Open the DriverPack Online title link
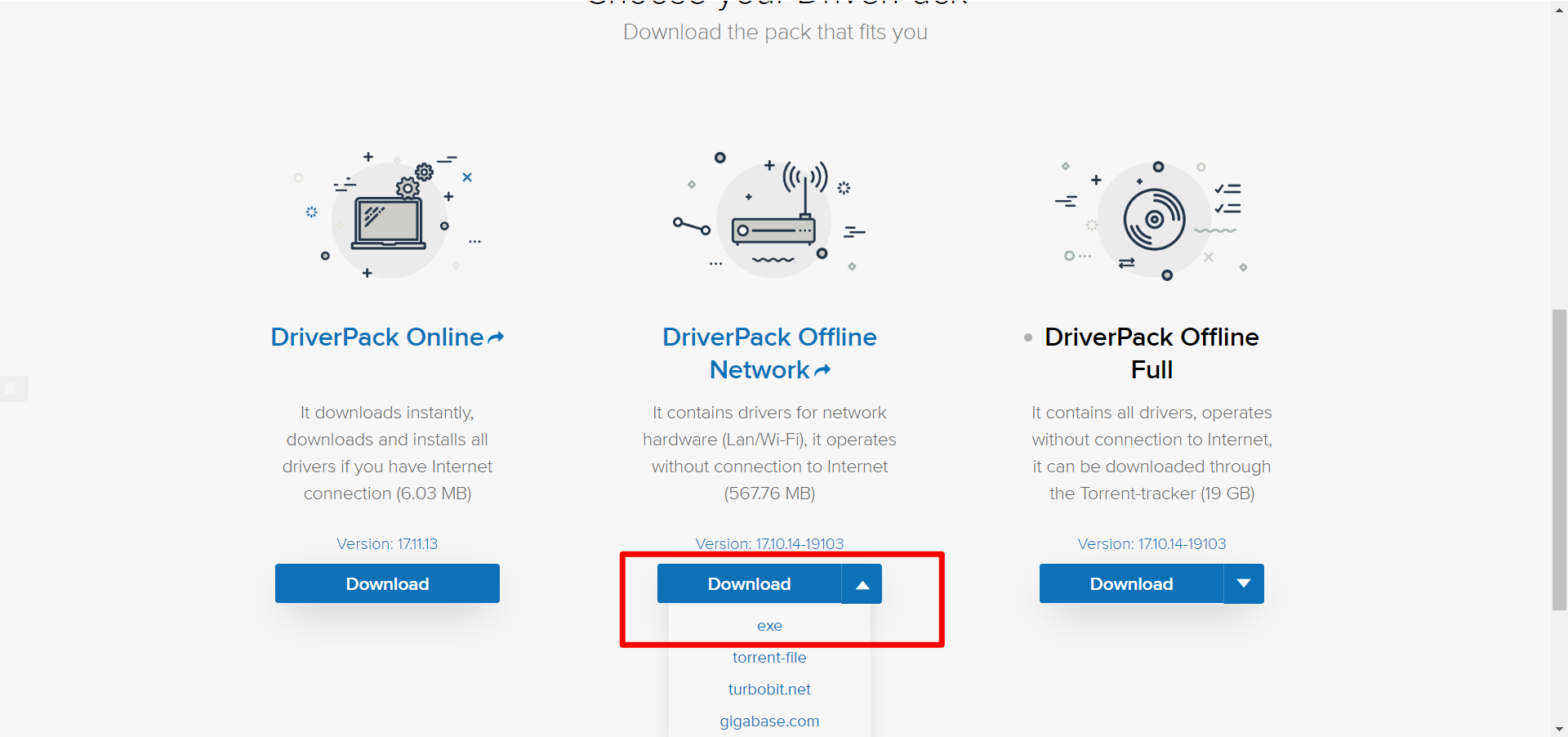The width and height of the screenshot is (1568, 737). [x=376, y=337]
